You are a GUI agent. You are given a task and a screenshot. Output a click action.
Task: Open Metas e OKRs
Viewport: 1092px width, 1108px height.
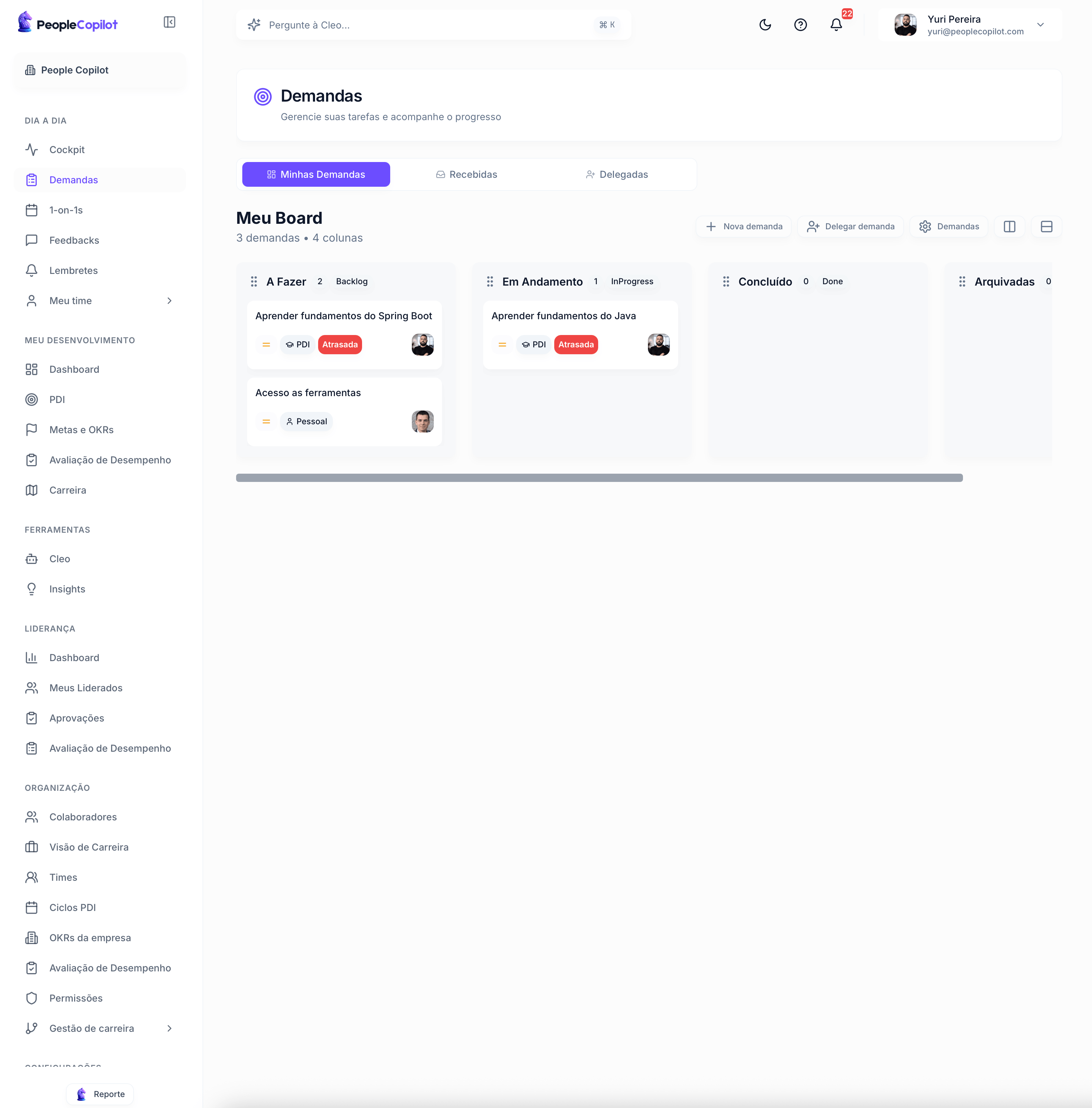100,429
